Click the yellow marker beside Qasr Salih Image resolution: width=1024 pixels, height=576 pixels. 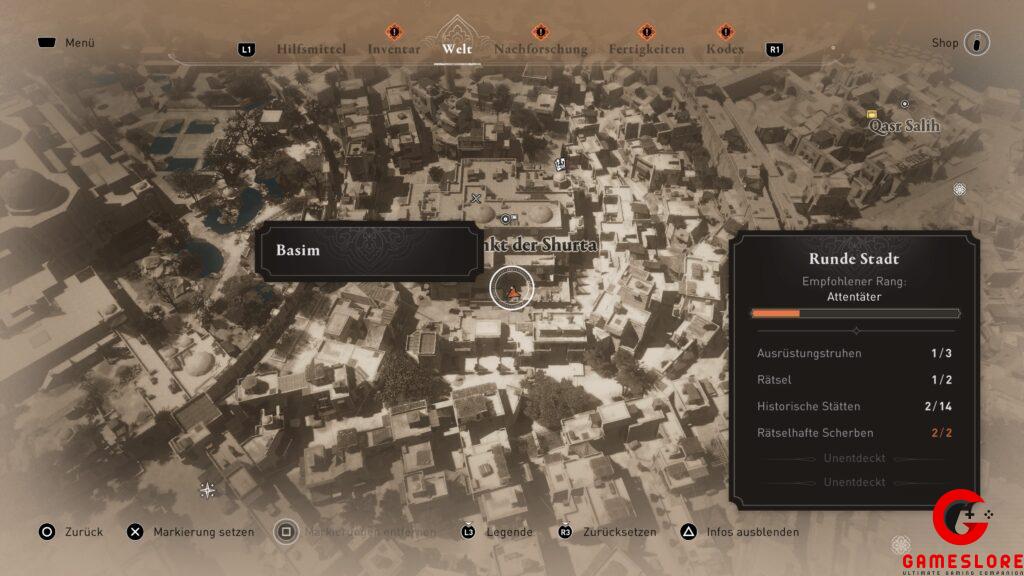tap(872, 114)
